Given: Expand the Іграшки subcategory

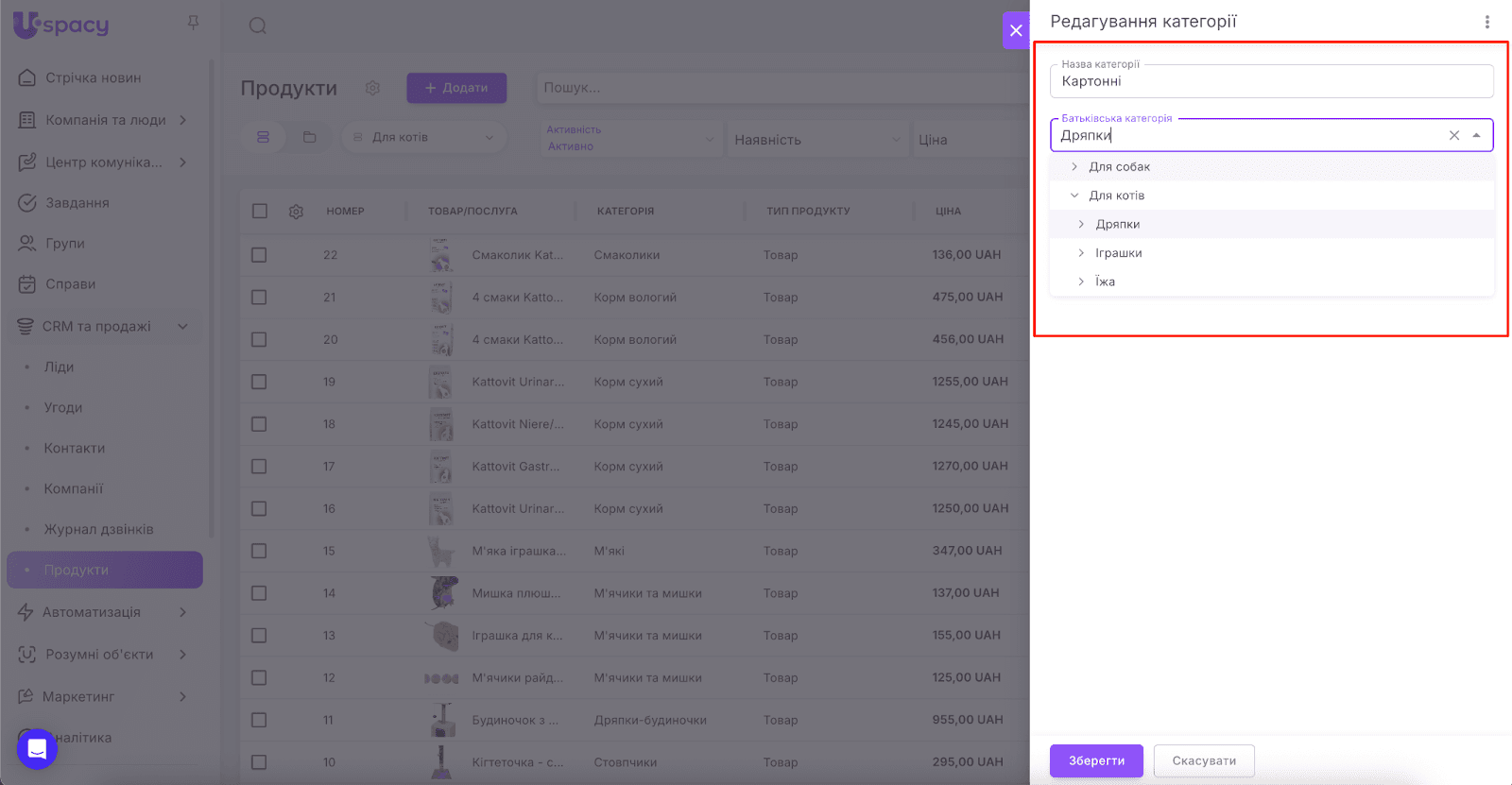Looking at the screenshot, I should (x=1081, y=253).
